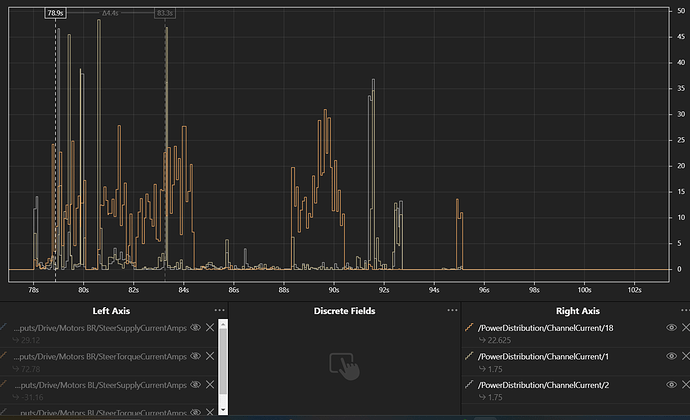This screenshot has height=420, width=690.
Task: Click the 25 label on right axis
Action: [681, 140]
